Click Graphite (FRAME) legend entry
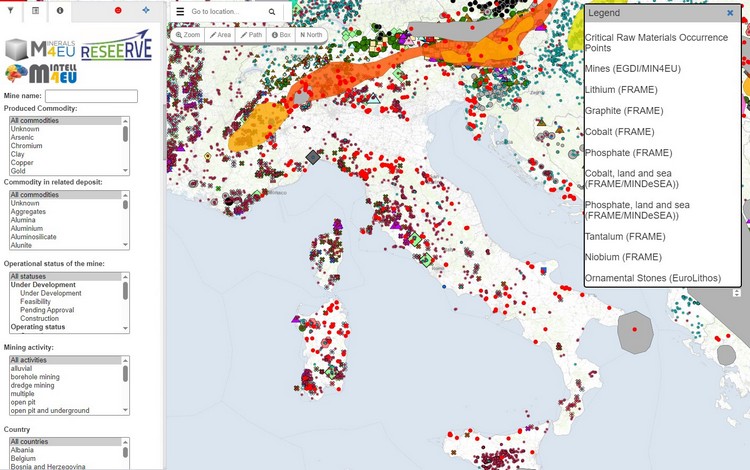 pos(624,111)
